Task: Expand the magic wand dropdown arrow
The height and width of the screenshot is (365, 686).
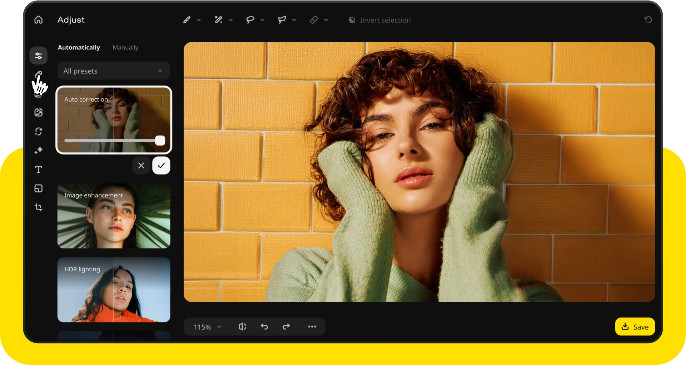Action: click(x=231, y=20)
